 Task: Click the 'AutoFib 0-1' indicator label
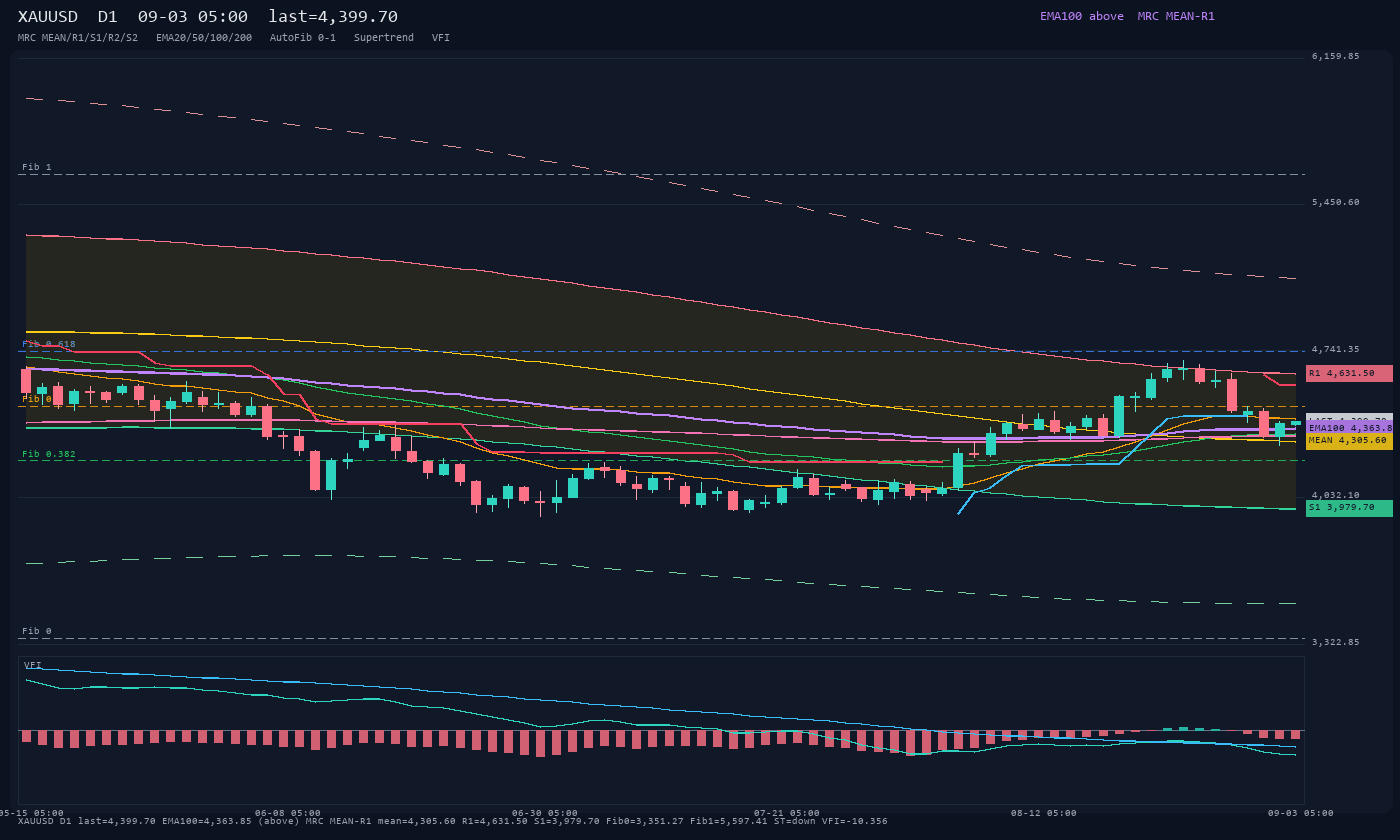click(303, 38)
